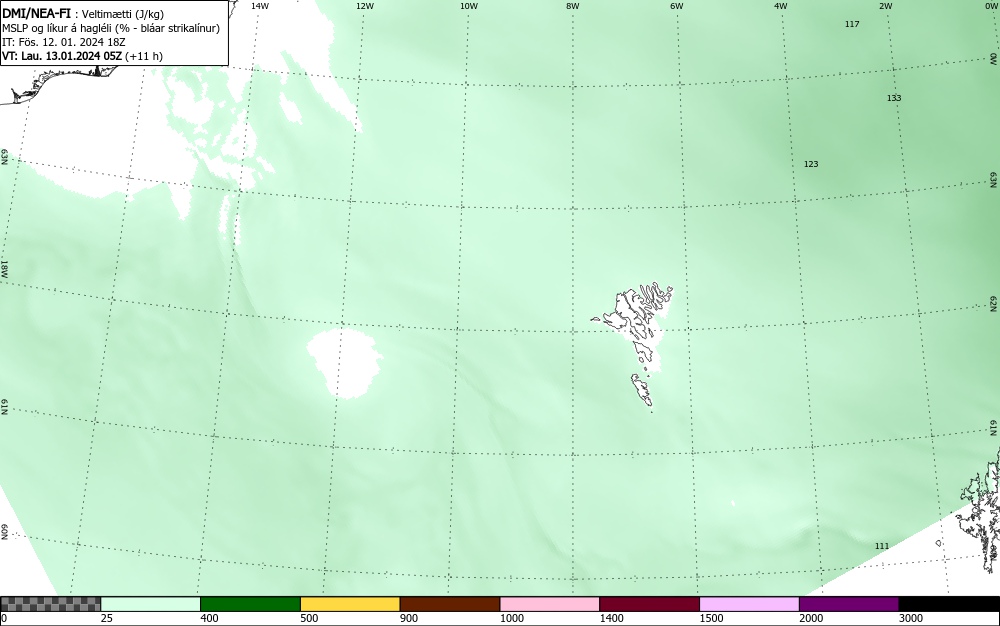1000x626 pixels.
Task: Click the 4W longitude label
Action: coord(781,6)
